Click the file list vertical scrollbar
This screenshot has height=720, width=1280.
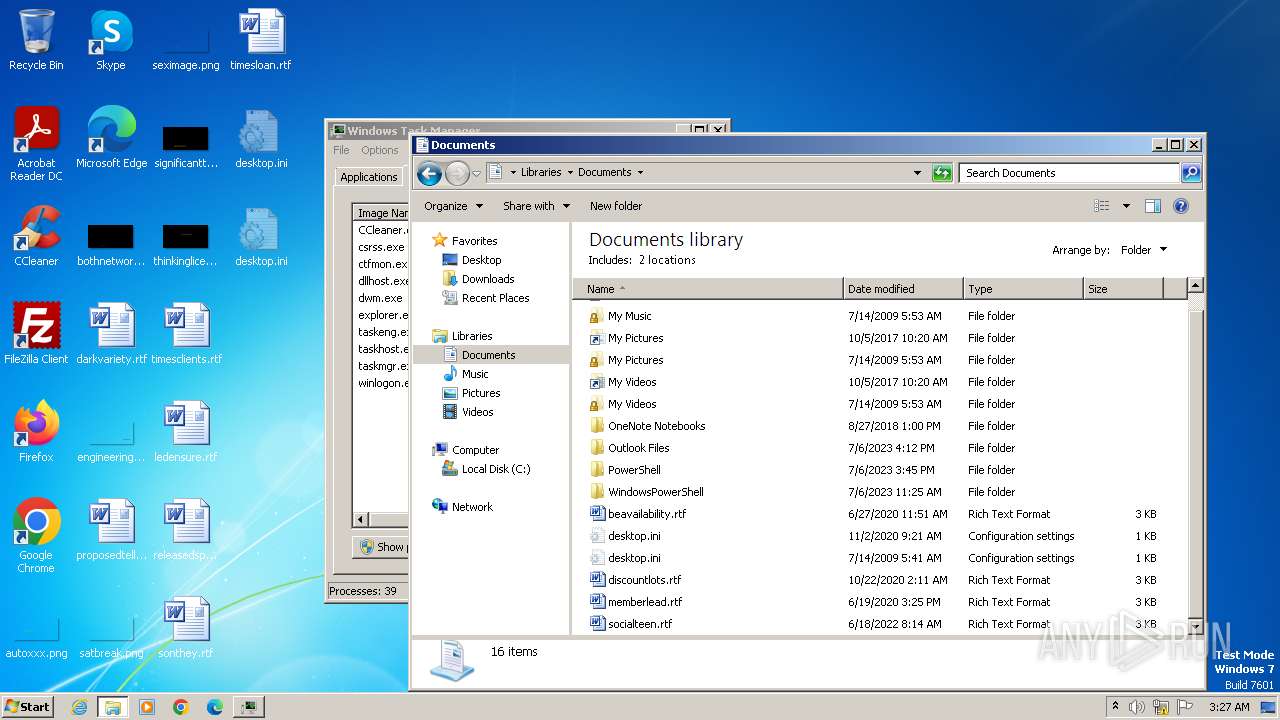point(1195,455)
